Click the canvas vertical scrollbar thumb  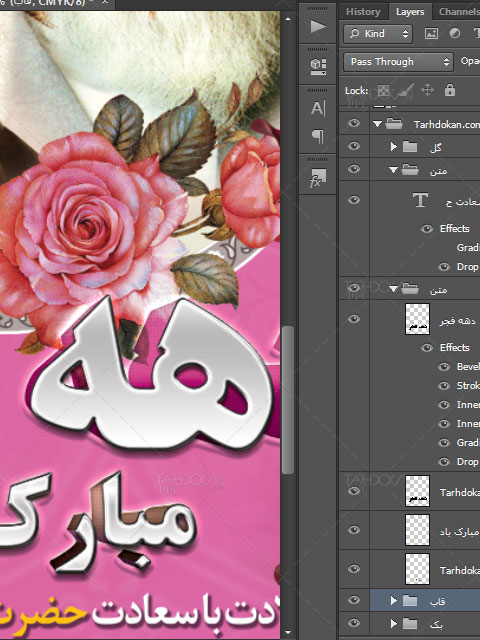tap(288, 400)
